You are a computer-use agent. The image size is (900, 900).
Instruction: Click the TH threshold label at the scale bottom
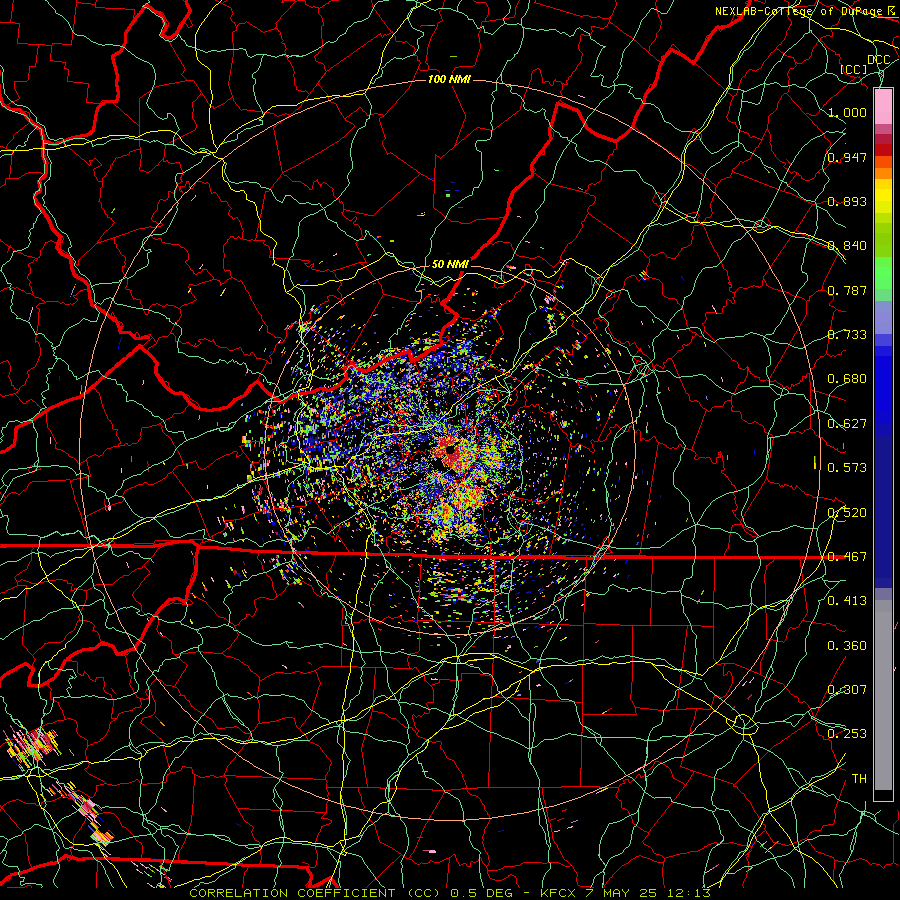point(859,779)
